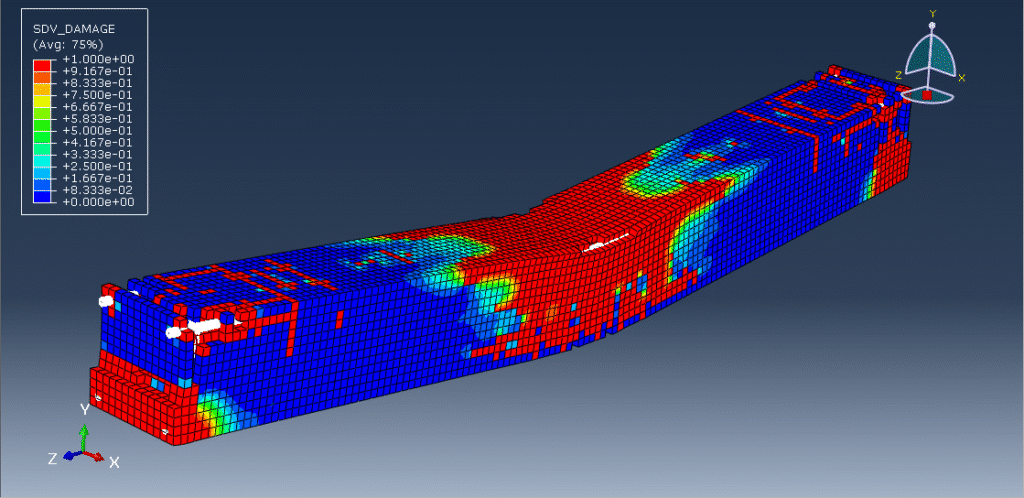Select the +5.833e-01 legend value
1024x498 pixels.
[x=98, y=119]
